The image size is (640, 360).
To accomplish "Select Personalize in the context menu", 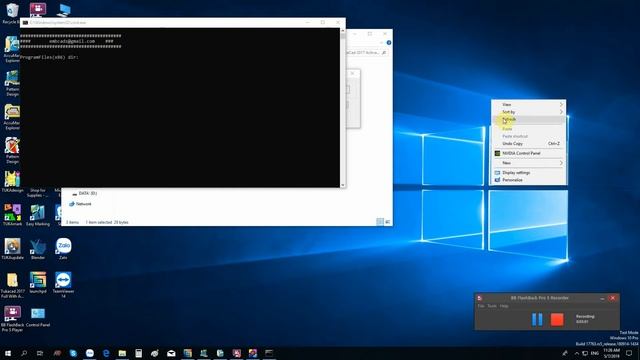I will click(x=528, y=180).
